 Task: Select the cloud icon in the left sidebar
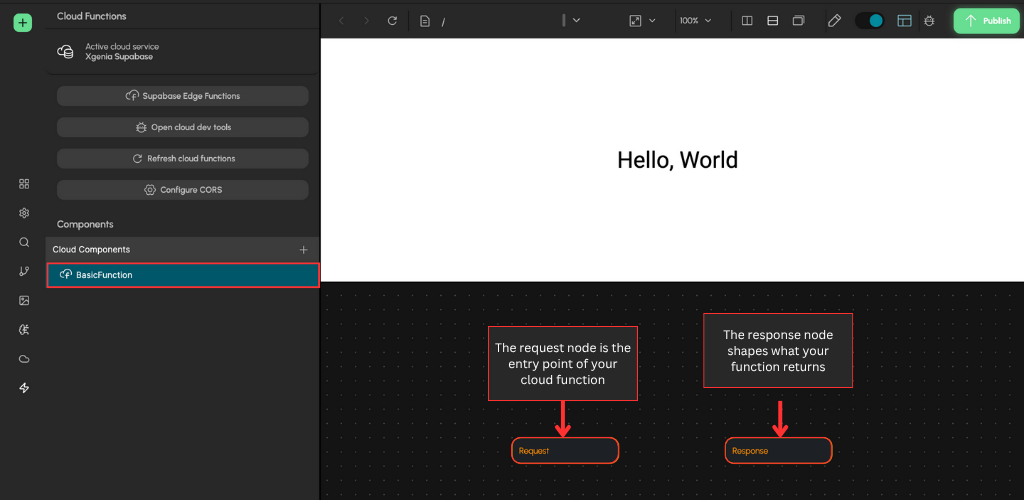tap(24, 358)
